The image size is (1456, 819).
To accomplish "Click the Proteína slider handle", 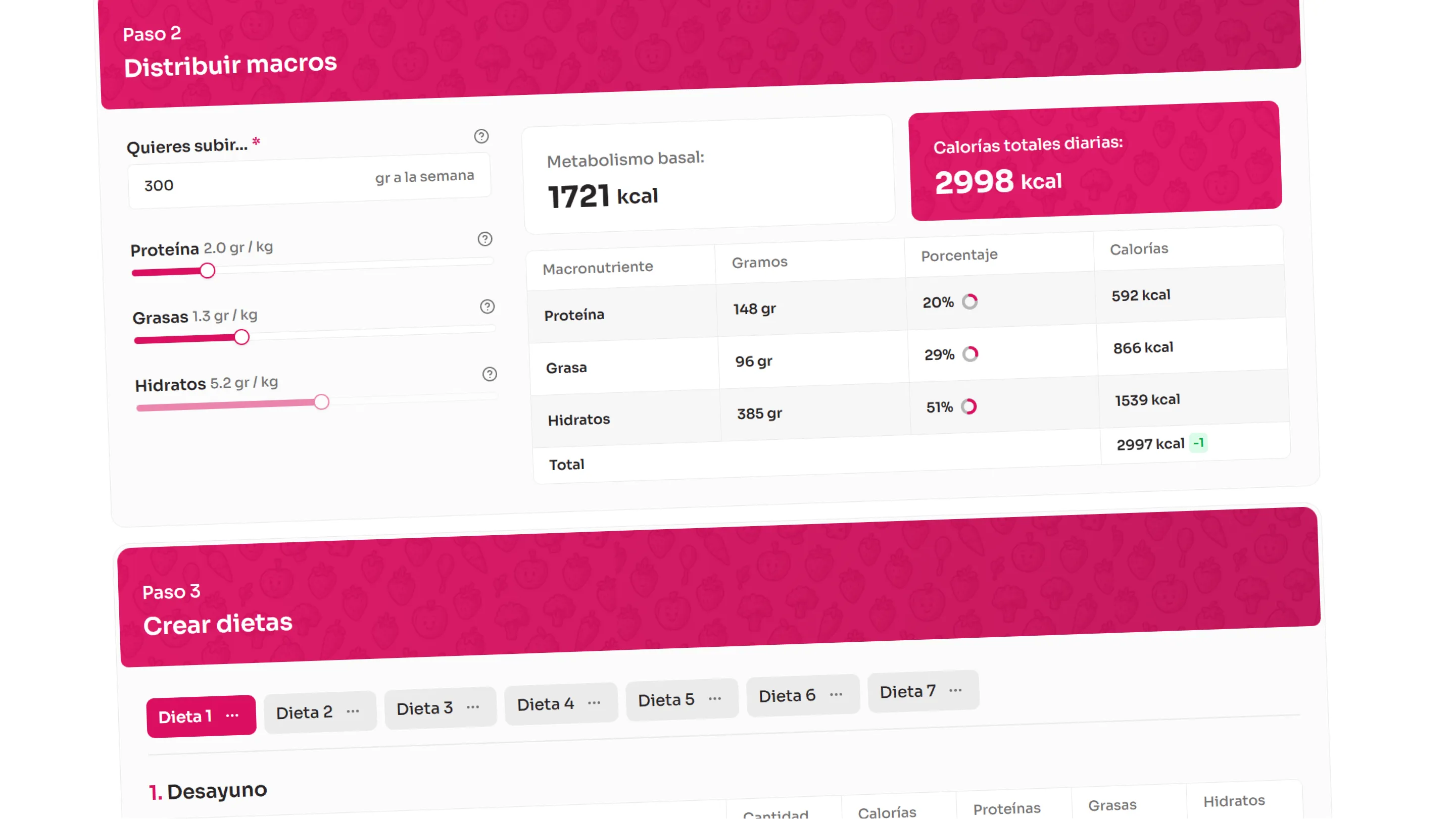I will (x=208, y=271).
